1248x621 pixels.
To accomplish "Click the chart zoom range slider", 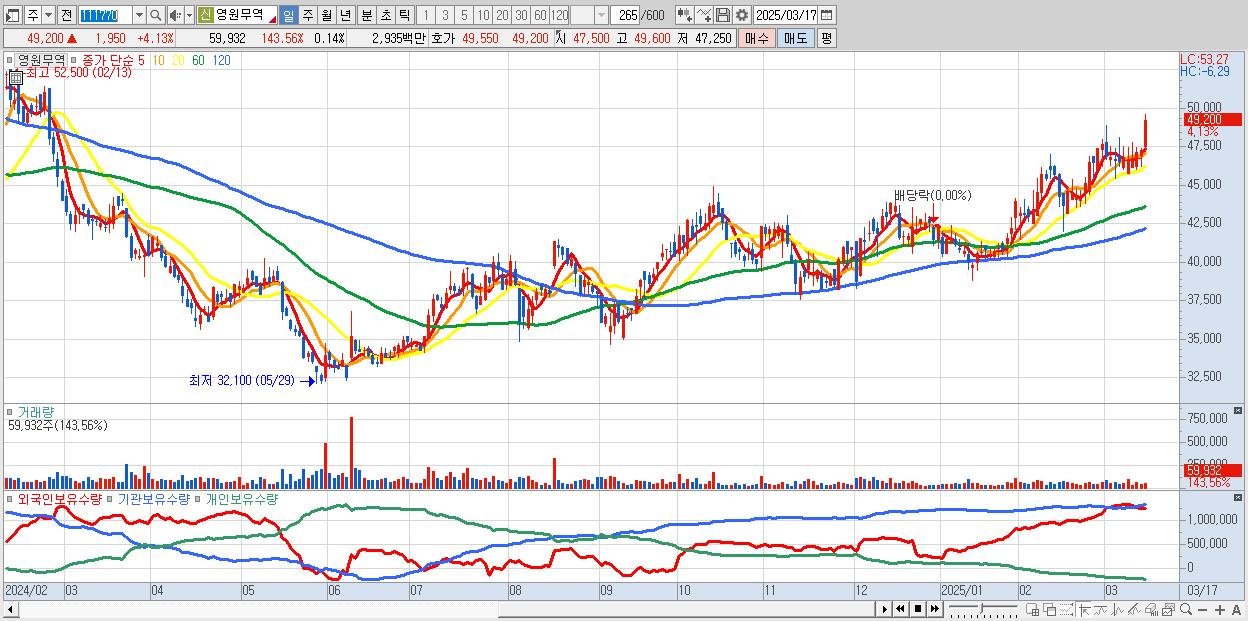I will tap(983, 609).
